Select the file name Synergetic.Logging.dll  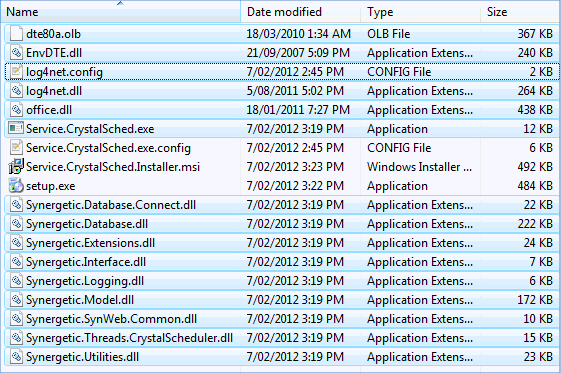pyautogui.click(x=85, y=281)
